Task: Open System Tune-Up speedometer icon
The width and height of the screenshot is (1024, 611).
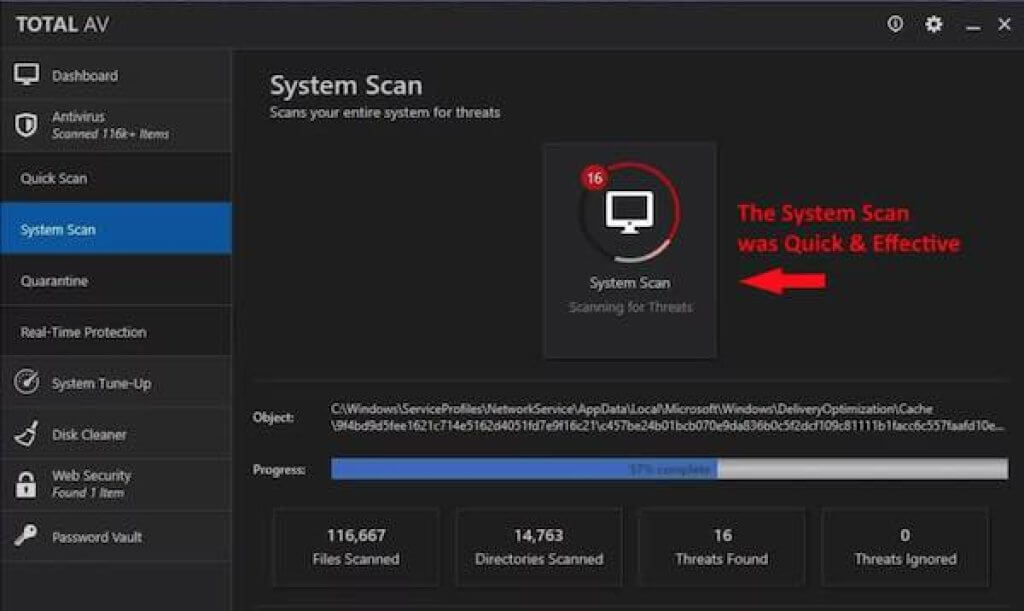Action: pos(27,383)
